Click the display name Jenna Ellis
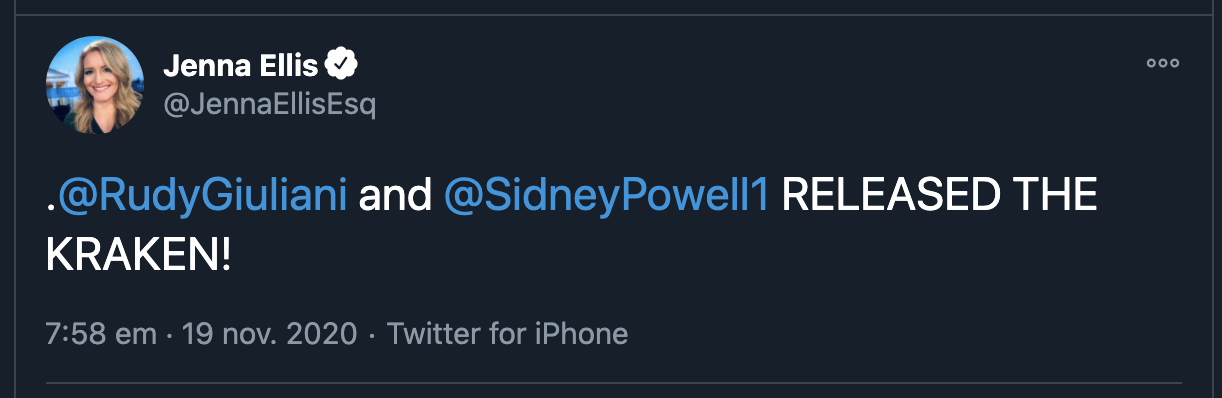 tap(240, 66)
